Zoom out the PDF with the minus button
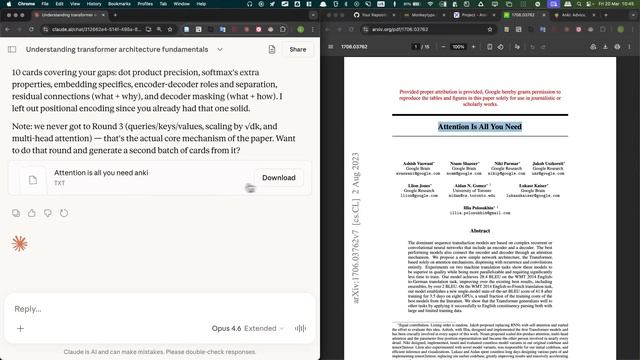Image resolution: width=640 pixels, height=360 pixels. [x=443, y=47]
